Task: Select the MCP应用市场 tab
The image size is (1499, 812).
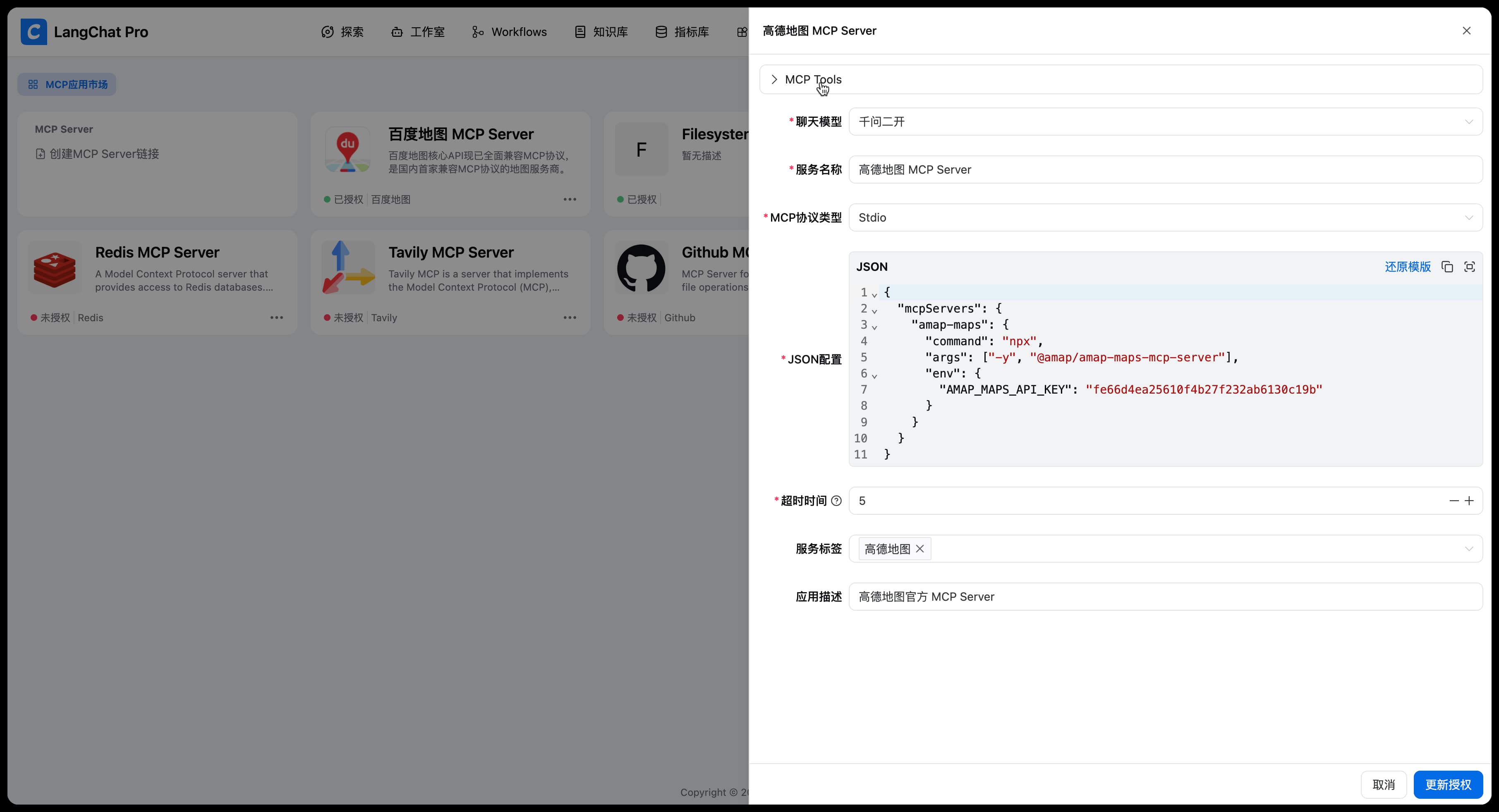Action: tap(67, 84)
